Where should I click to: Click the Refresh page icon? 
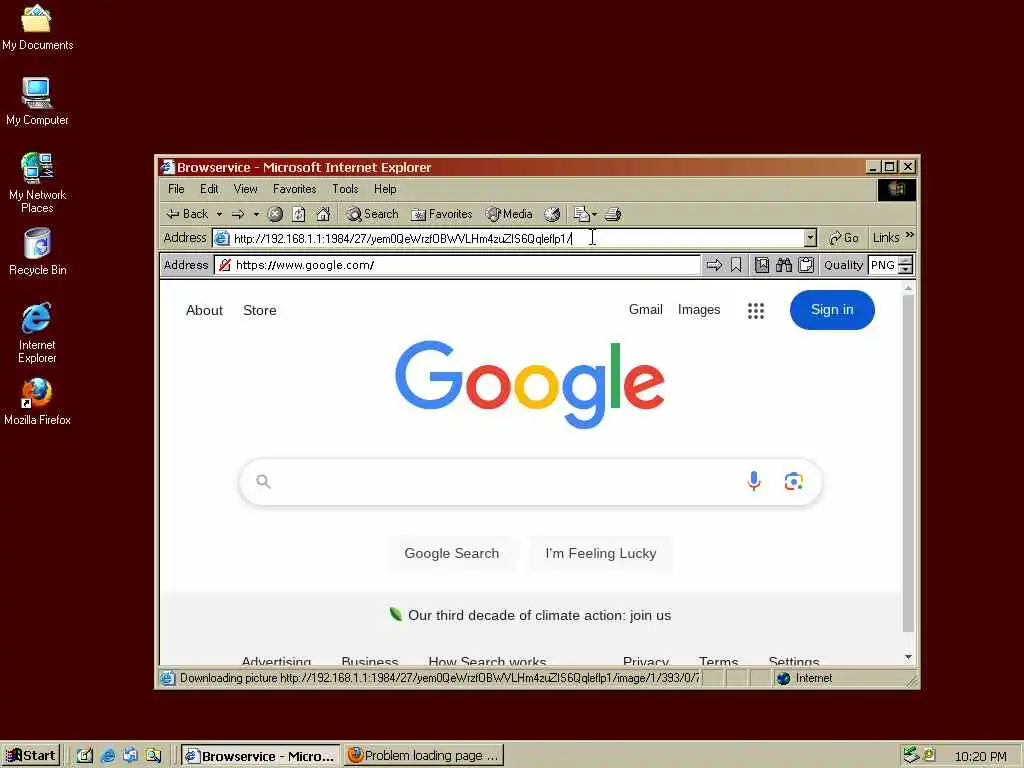[299, 214]
